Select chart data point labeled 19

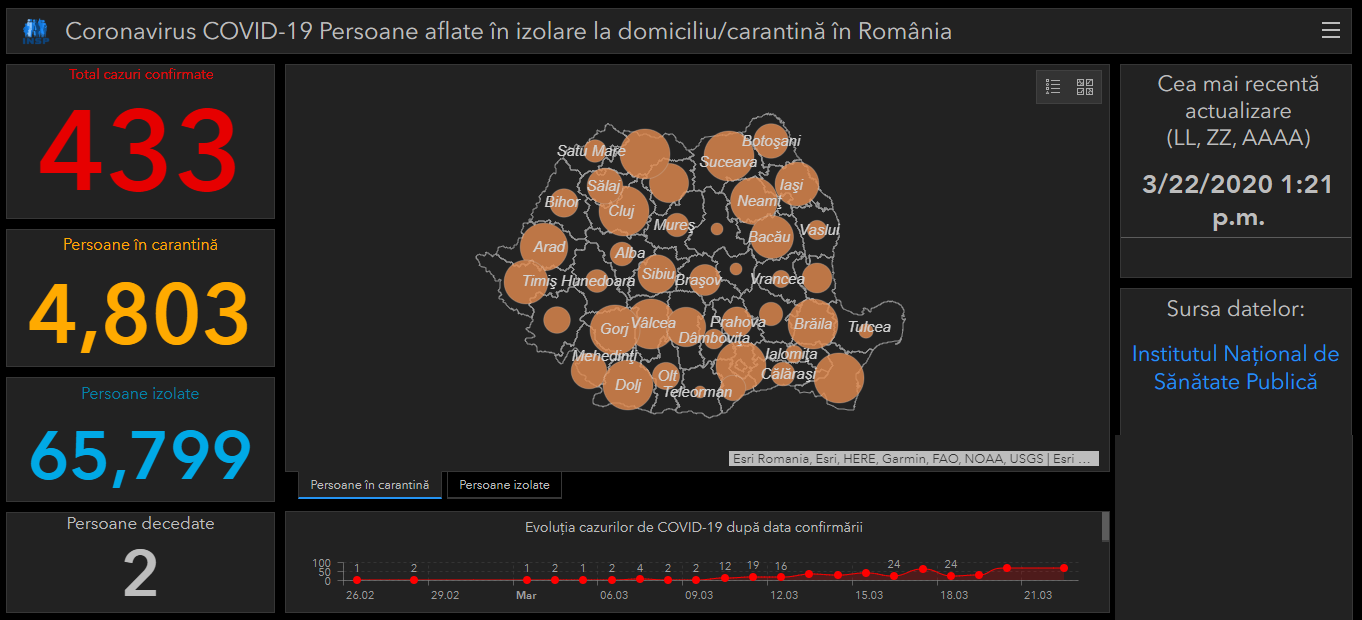(x=753, y=577)
